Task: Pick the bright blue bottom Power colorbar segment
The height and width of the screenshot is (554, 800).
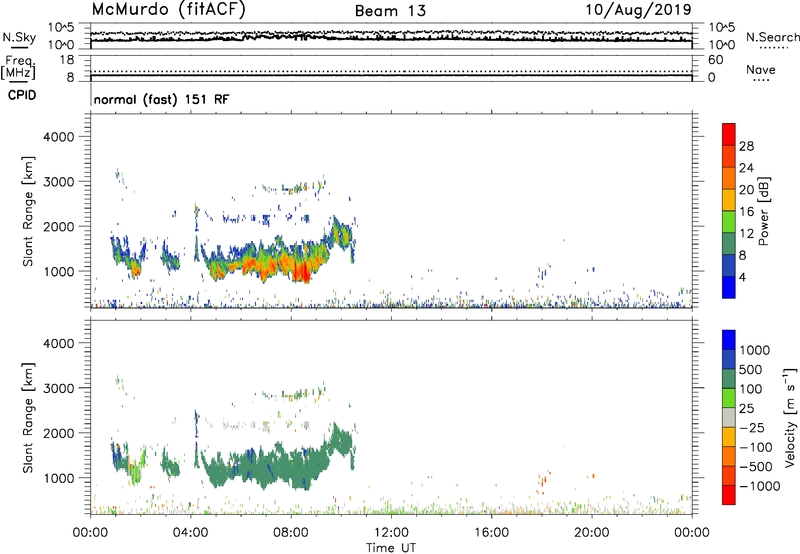Action: pyautogui.click(x=729, y=287)
